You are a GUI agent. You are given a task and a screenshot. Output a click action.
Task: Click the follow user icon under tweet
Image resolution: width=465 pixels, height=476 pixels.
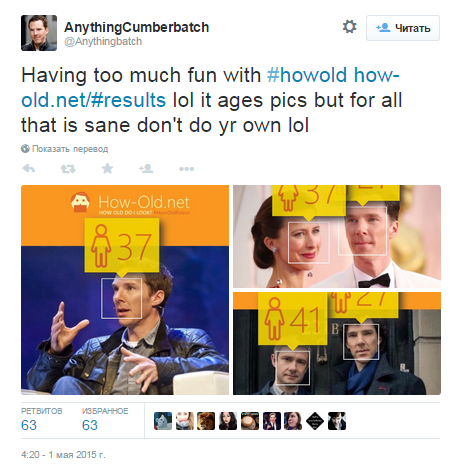[146, 169]
